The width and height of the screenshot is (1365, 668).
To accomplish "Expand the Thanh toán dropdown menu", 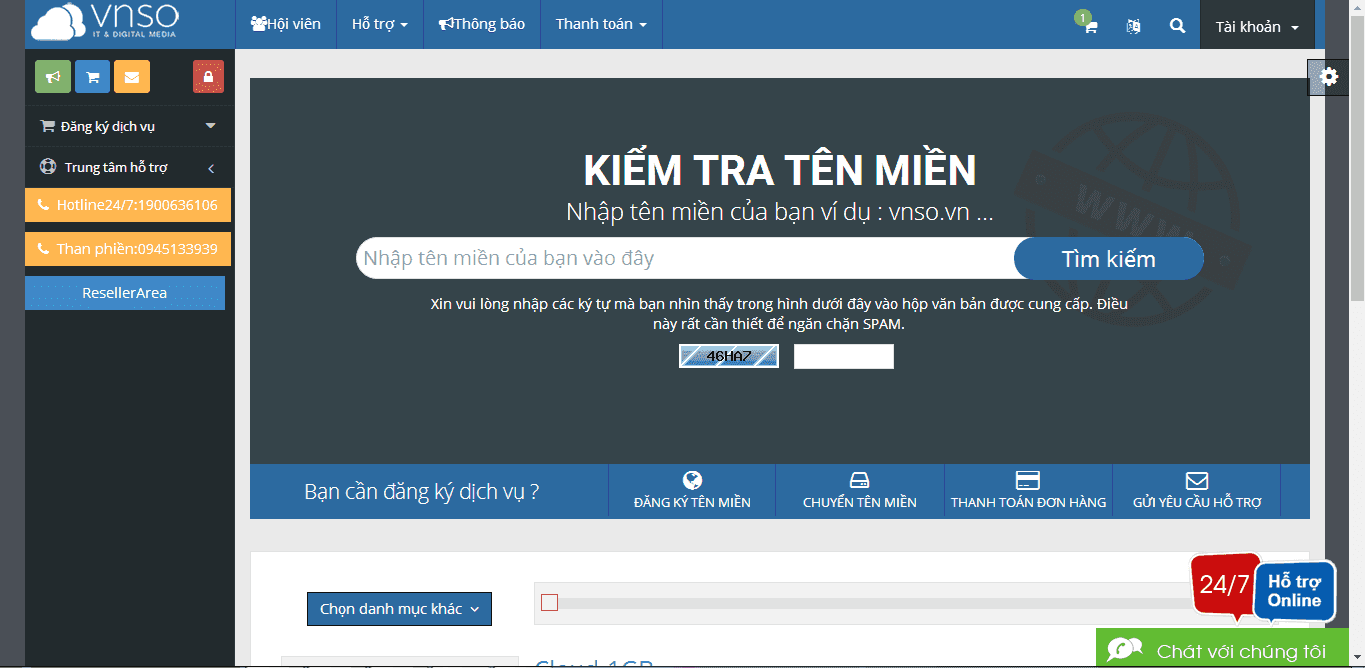I will [x=601, y=24].
